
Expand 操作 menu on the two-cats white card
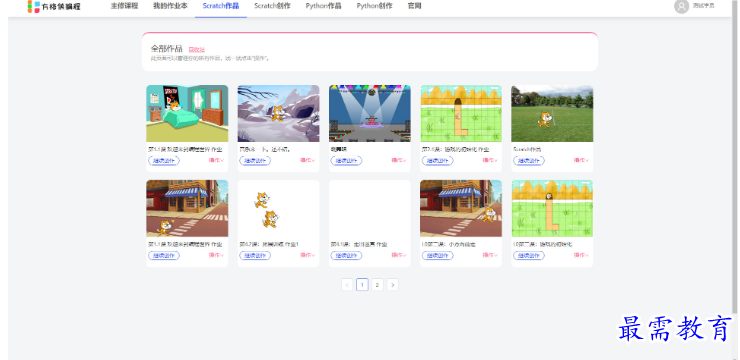[x=307, y=255]
